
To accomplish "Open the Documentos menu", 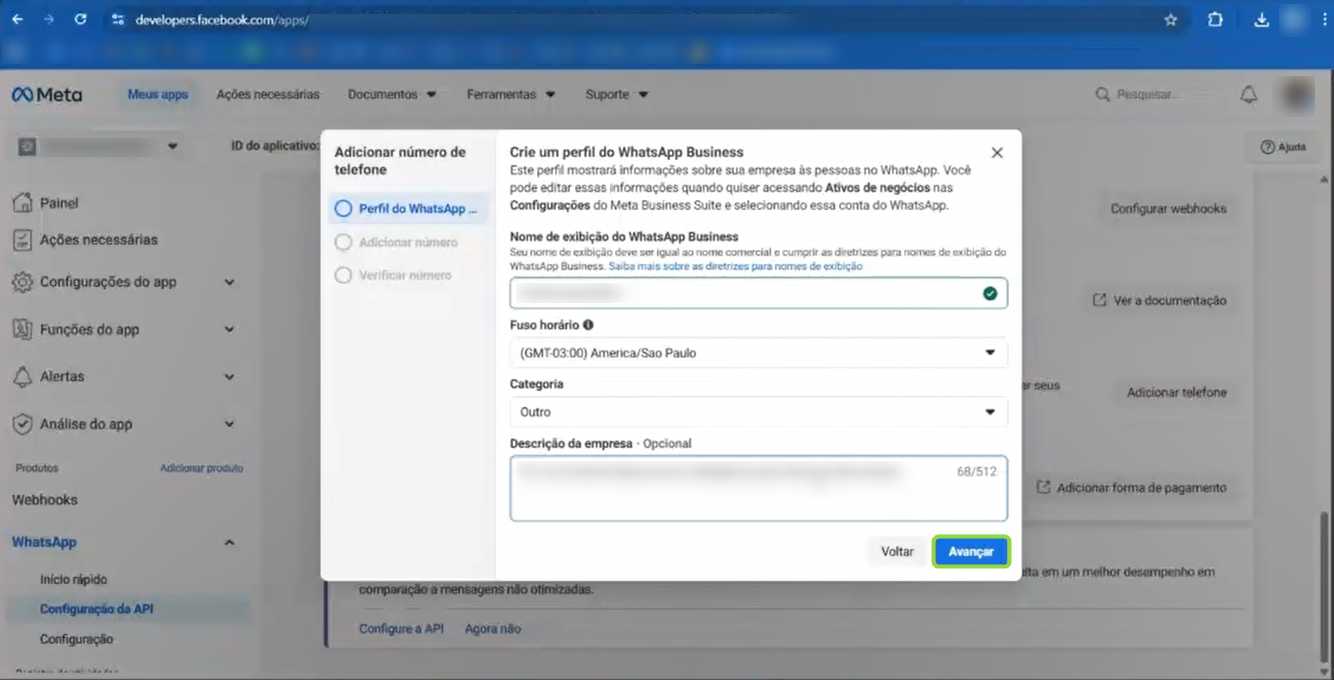I will (392, 95).
